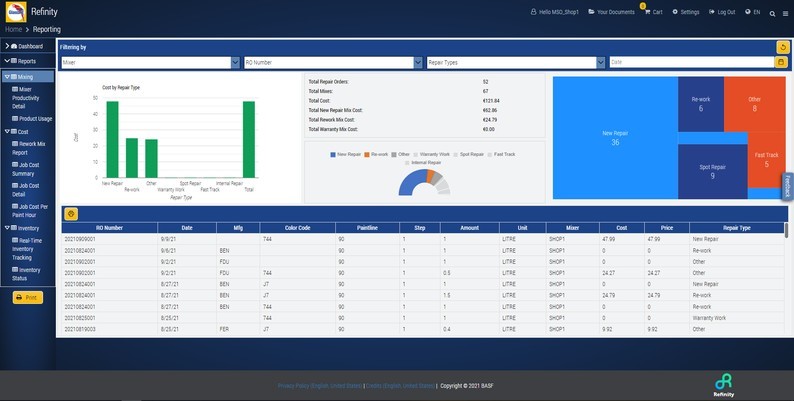The image size is (794, 401).
Task: Open the search magnifier icon
Action: pyautogui.click(x=772, y=14)
